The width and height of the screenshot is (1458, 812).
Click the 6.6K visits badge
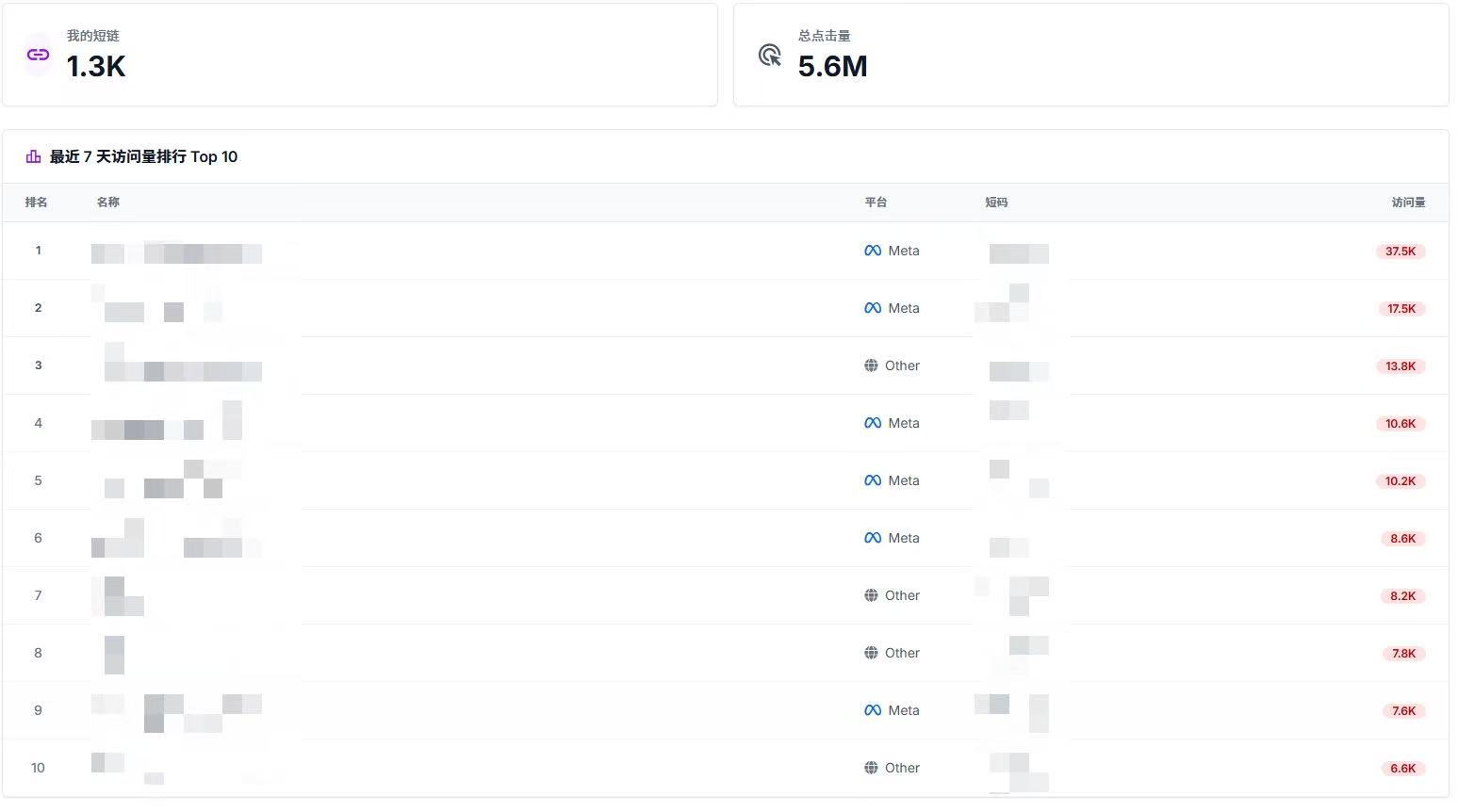pos(1402,769)
